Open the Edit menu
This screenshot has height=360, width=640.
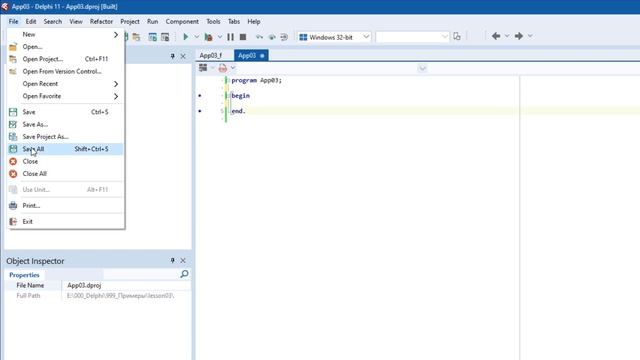pos(31,21)
